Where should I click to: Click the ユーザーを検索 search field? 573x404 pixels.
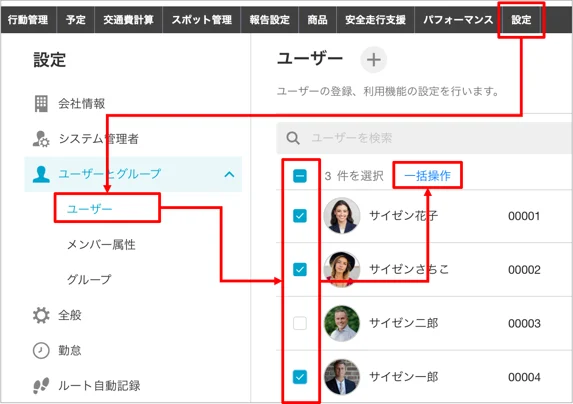424,138
